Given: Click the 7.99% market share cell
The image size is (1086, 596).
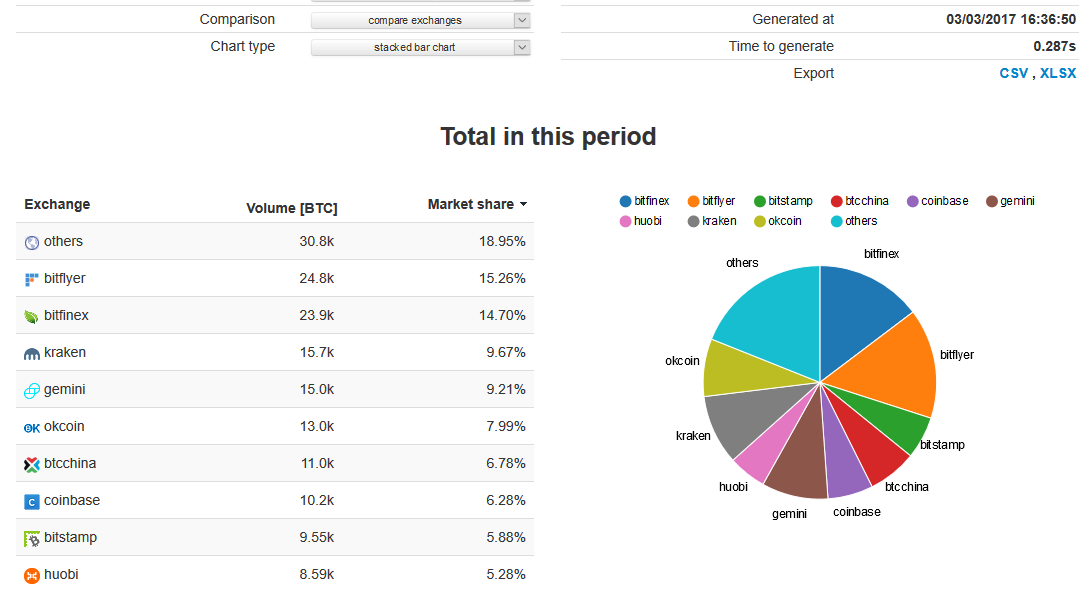Looking at the screenshot, I should 506,426.
